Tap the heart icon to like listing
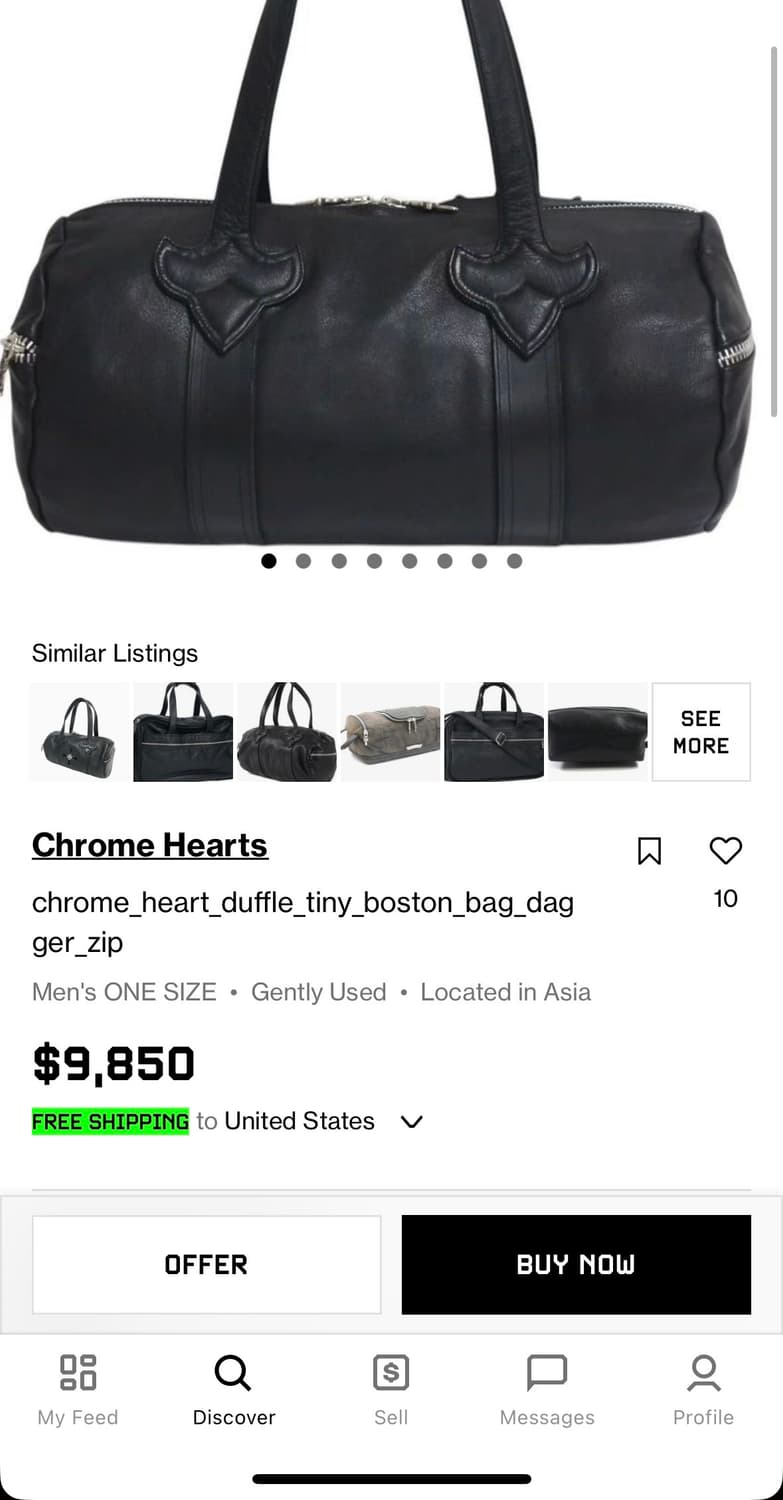 tap(725, 851)
